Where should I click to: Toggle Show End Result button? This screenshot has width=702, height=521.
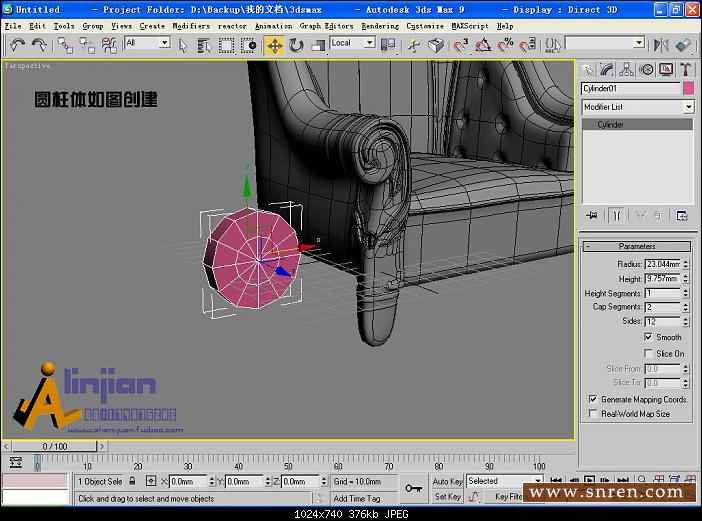tap(616, 216)
